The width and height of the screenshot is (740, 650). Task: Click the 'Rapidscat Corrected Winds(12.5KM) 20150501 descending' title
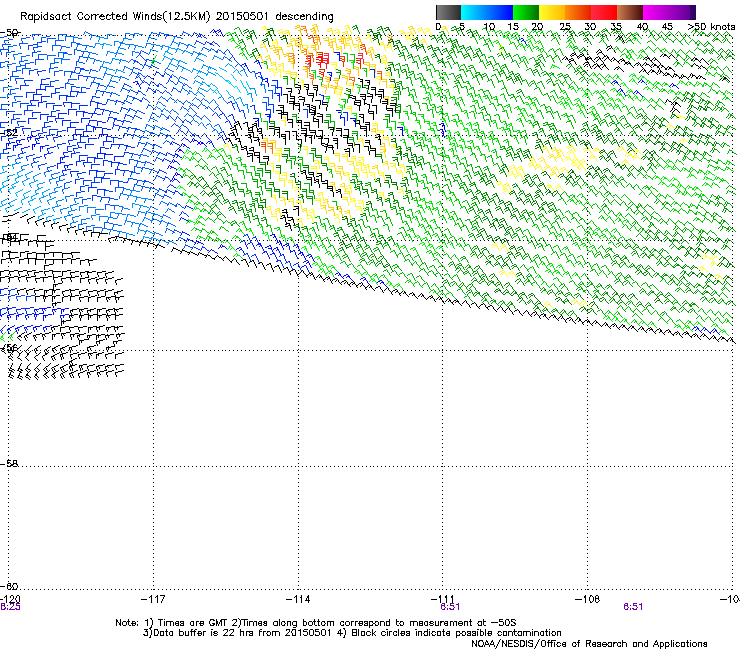(177, 16)
